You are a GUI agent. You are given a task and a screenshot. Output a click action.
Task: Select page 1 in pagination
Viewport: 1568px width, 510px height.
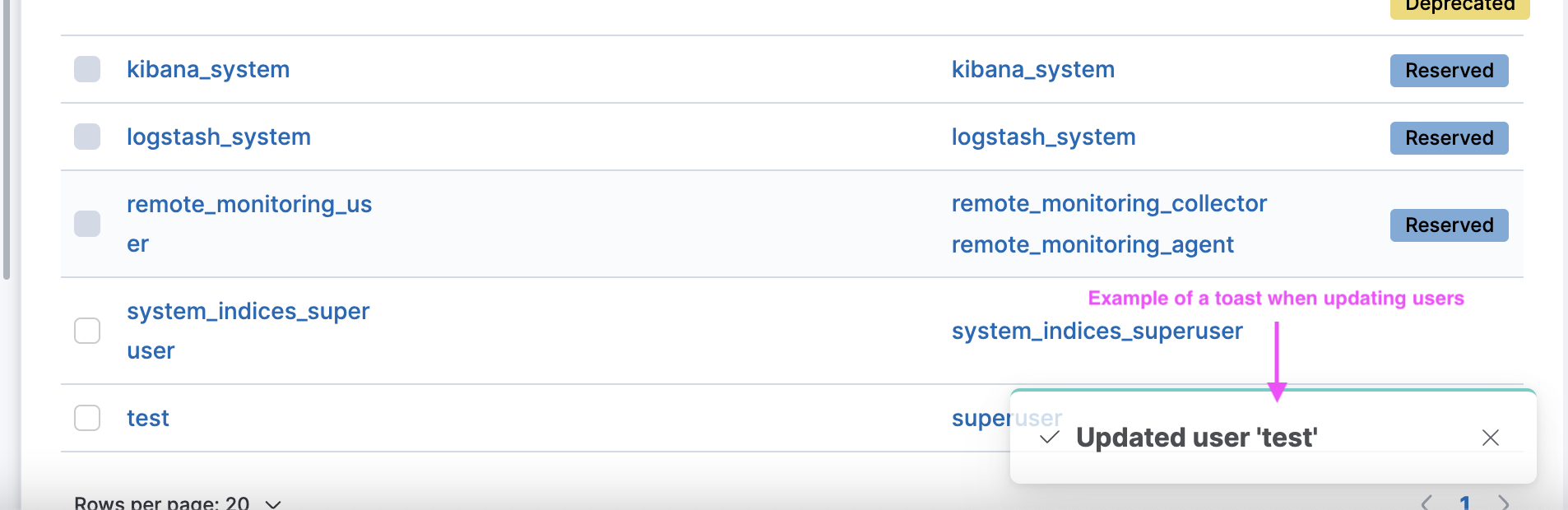(1465, 502)
